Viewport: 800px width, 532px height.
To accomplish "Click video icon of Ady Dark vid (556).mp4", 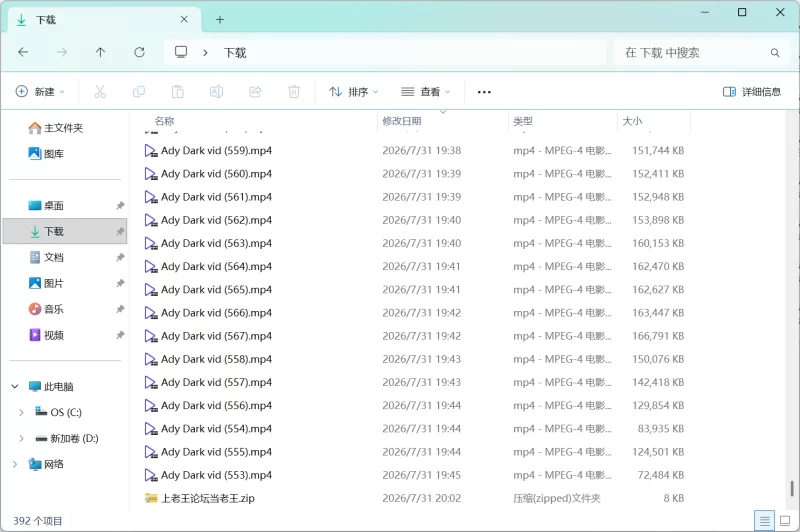I will [151, 406].
